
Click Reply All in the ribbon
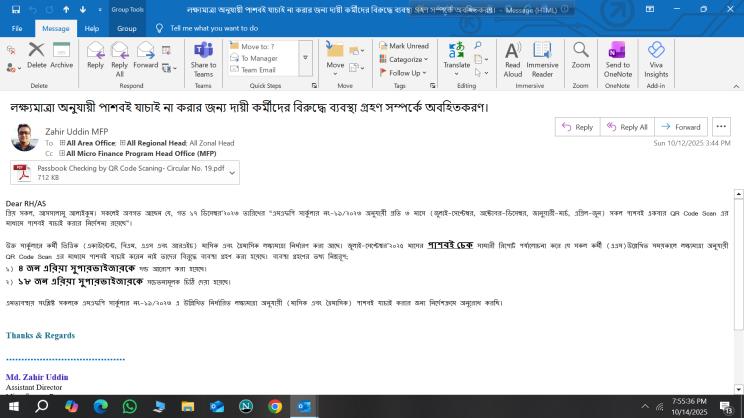pyautogui.click(x=120, y=56)
